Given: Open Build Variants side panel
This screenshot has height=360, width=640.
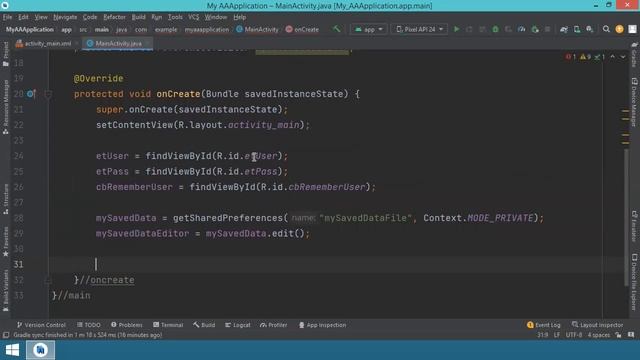Looking at the screenshot, I should (x=5, y=291).
